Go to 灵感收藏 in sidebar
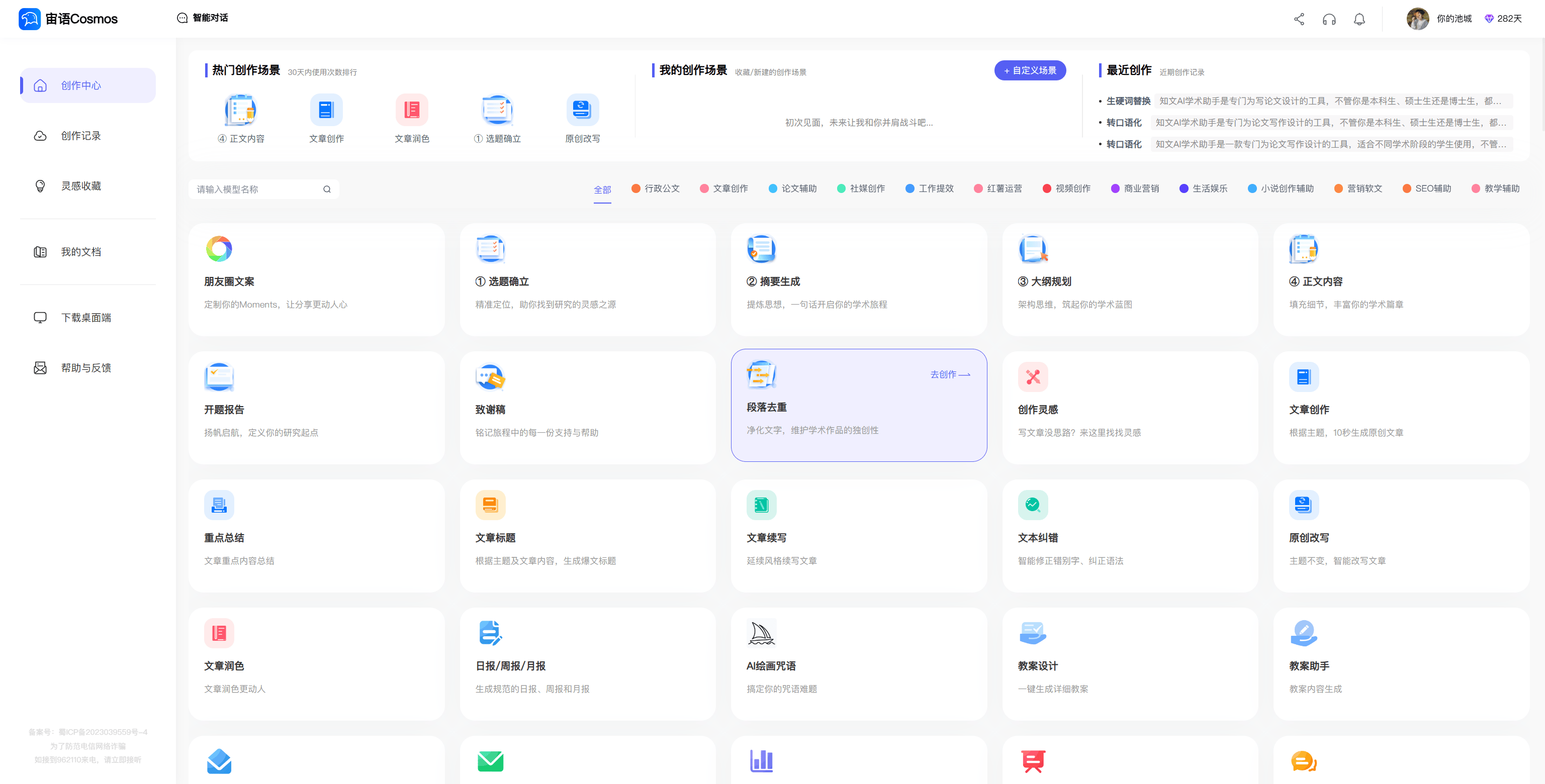This screenshot has width=1545, height=784. pyautogui.click(x=80, y=186)
